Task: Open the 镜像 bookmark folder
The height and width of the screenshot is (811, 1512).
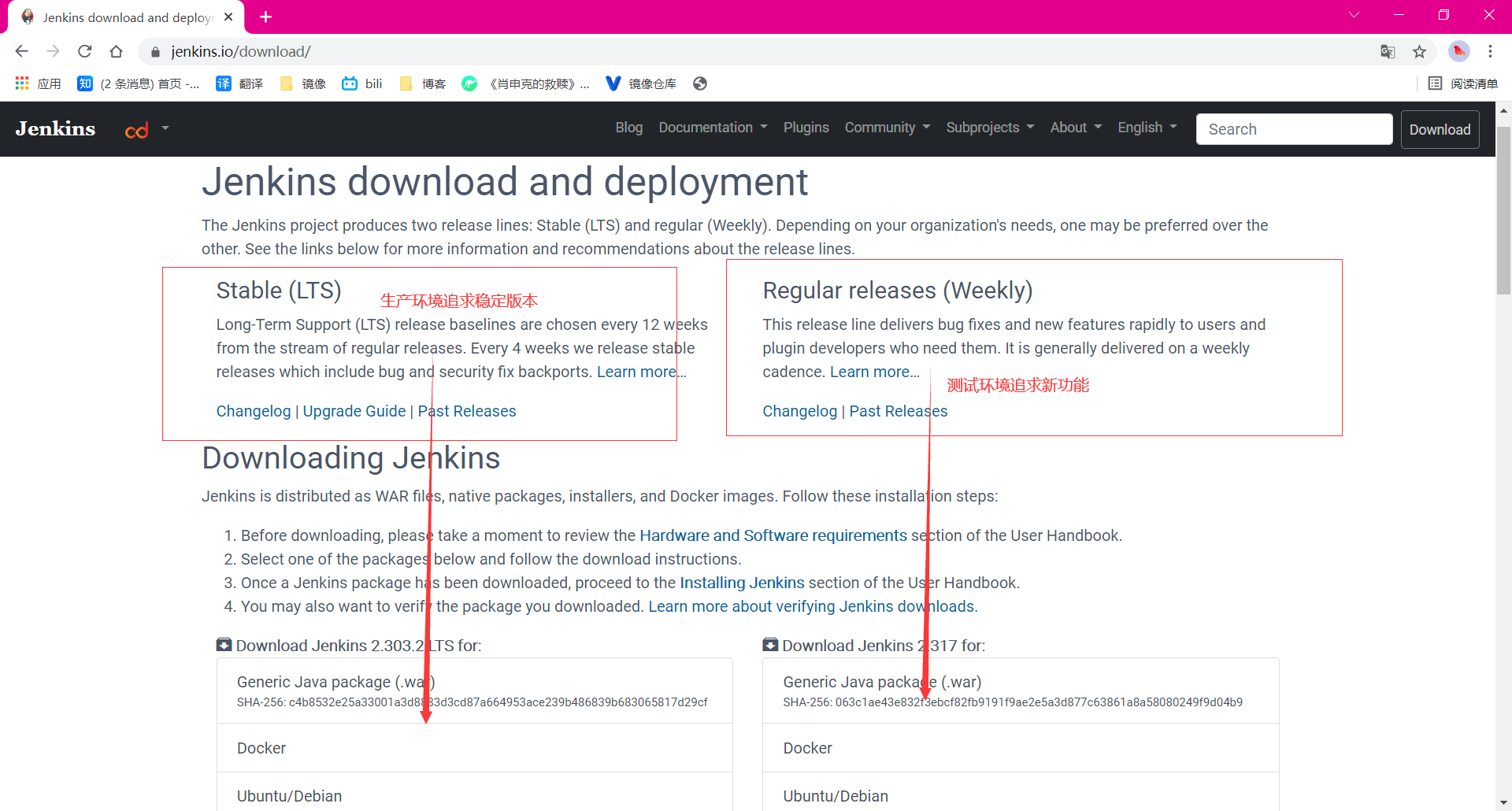Action: (303, 83)
